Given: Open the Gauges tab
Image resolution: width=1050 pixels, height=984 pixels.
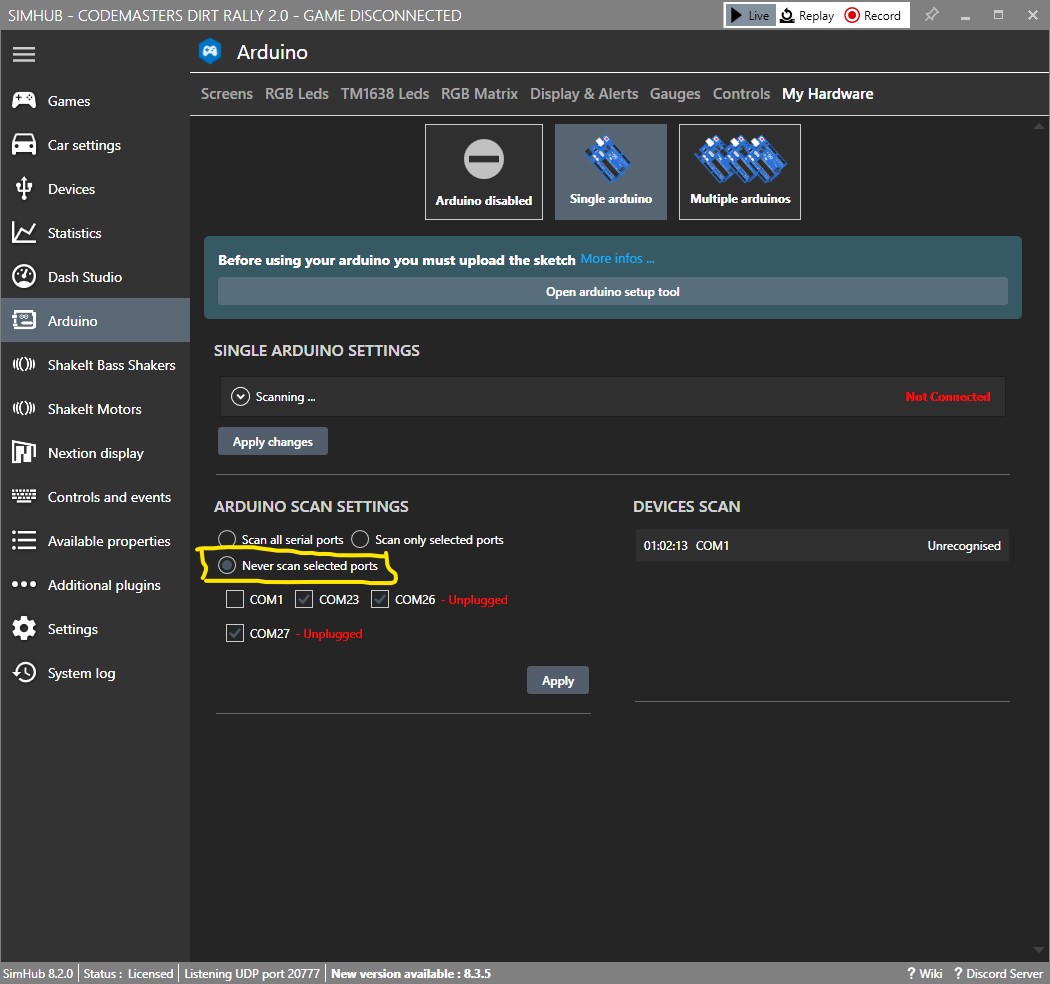Looking at the screenshot, I should (x=675, y=94).
